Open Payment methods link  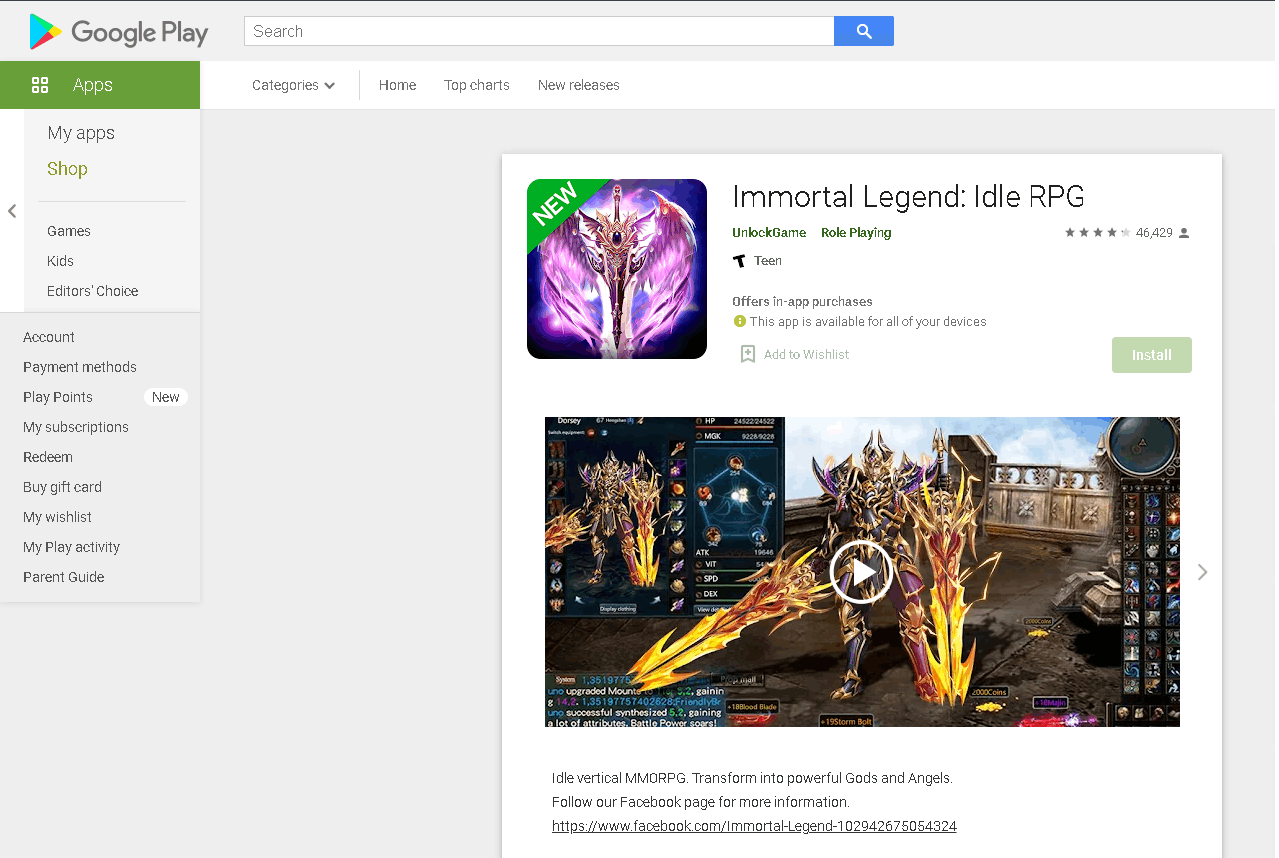pyautogui.click(x=80, y=367)
